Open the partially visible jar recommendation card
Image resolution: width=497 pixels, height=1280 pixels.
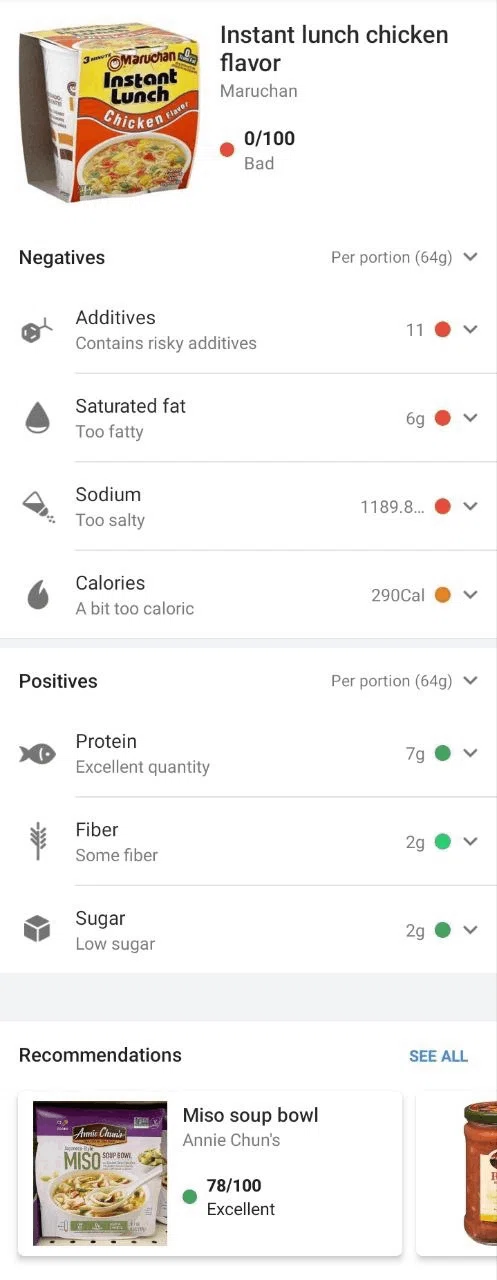pos(456,1173)
